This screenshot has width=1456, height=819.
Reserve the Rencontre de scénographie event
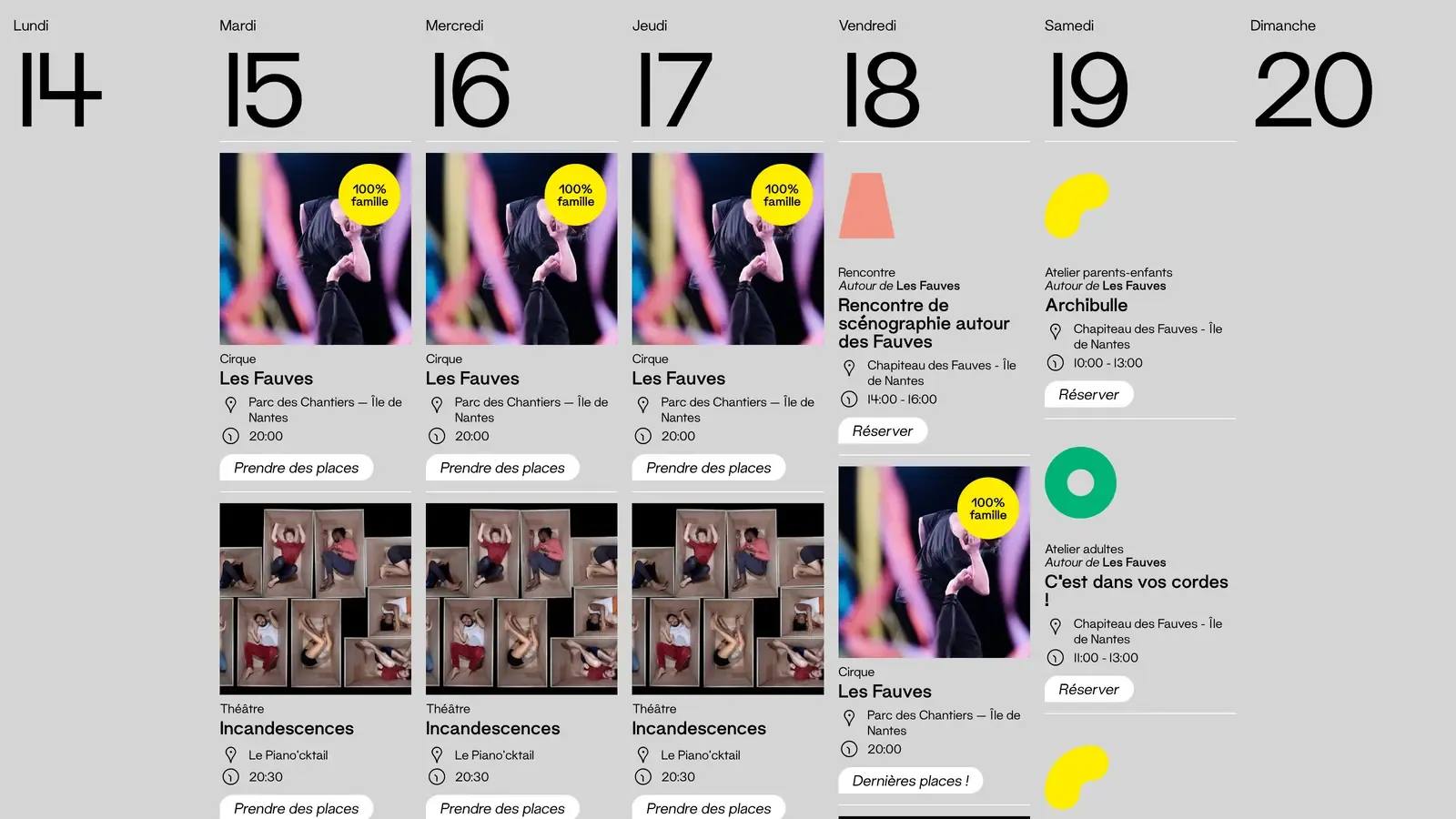tap(882, 431)
